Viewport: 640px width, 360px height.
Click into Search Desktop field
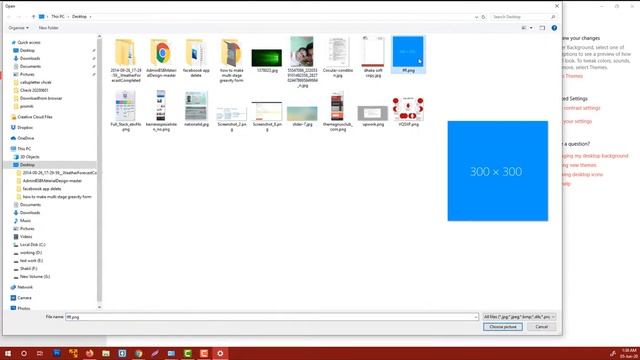click(x=524, y=17)
